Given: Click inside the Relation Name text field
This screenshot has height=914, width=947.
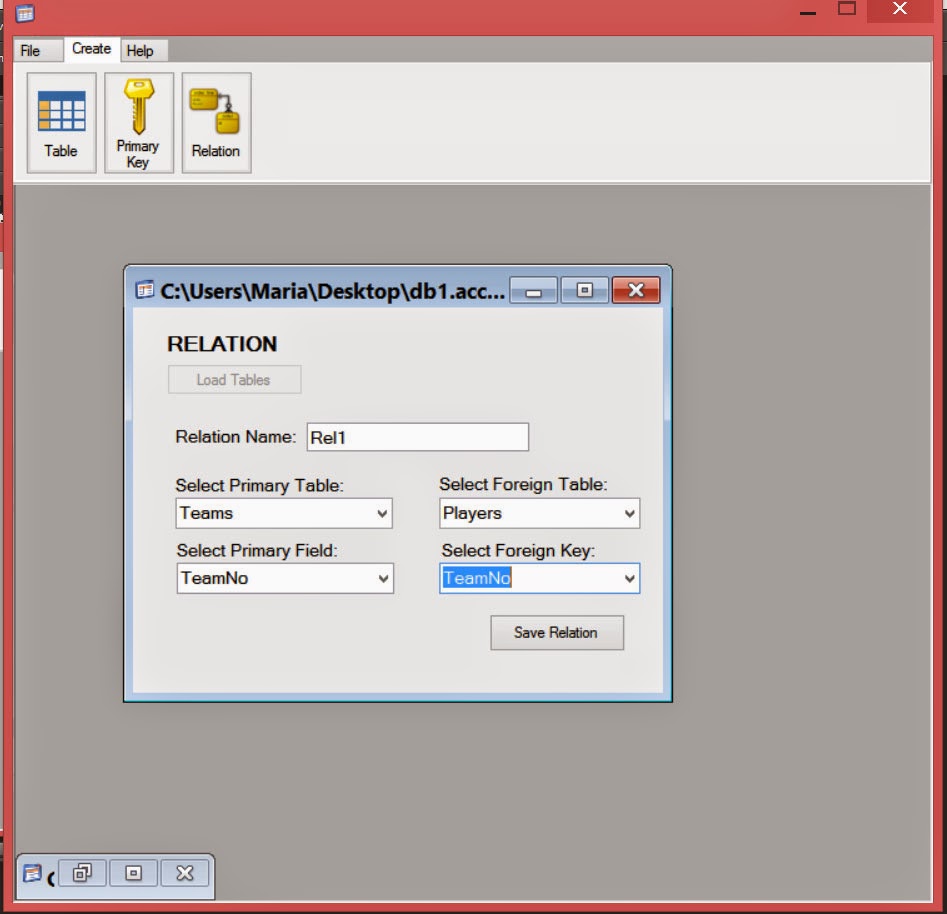Looking at the screenshot, I should pos(417,436).
